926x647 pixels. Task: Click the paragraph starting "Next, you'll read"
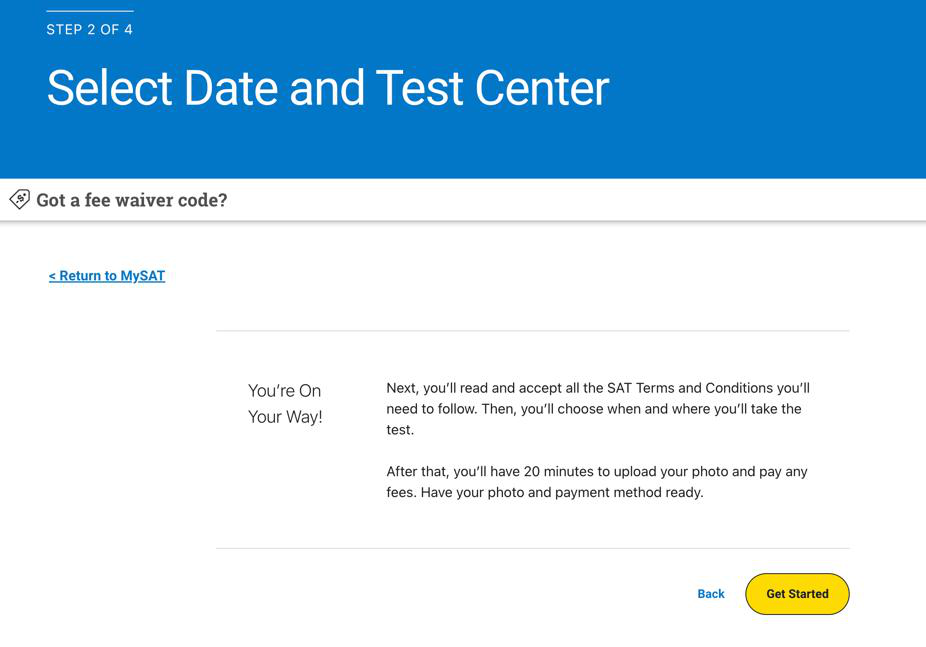(598, 409)
